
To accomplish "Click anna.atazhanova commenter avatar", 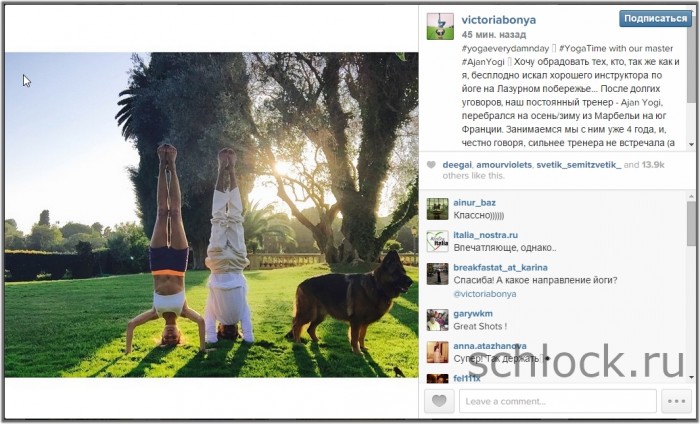I will (438, 353).
